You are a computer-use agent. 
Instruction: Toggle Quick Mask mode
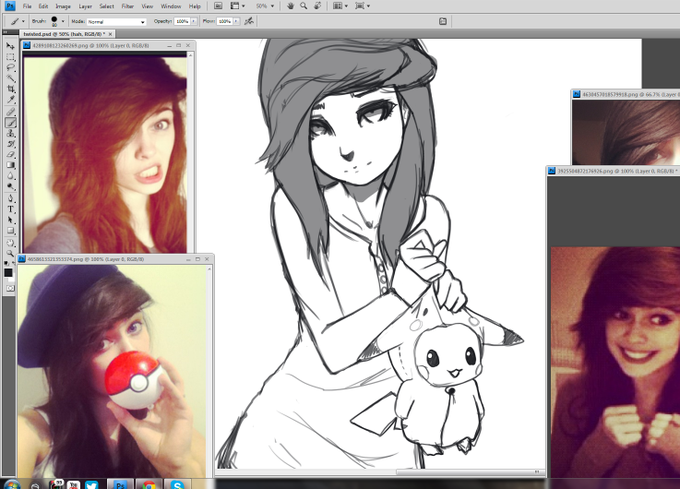pyautogui.click(x=10, y=288)
